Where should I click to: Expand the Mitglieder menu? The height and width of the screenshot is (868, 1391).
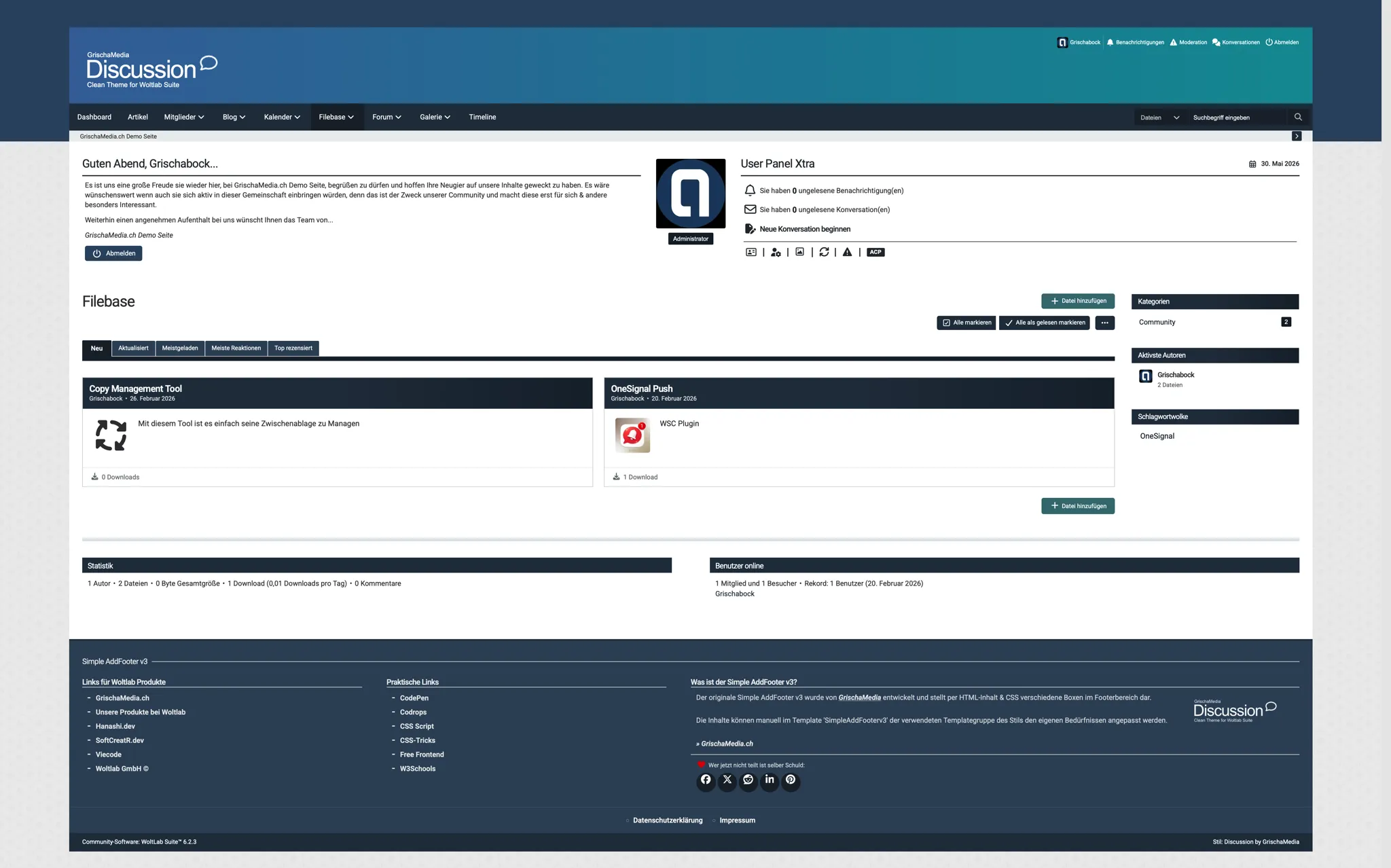click(184, 117)
